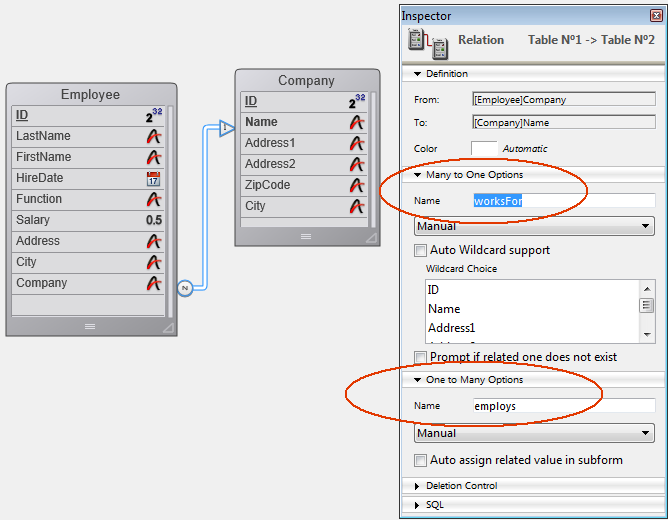This screenshot has width=668, height=520.
Task: Click the alpha type icon beside ZipCode
Action: tap(357, 185)
